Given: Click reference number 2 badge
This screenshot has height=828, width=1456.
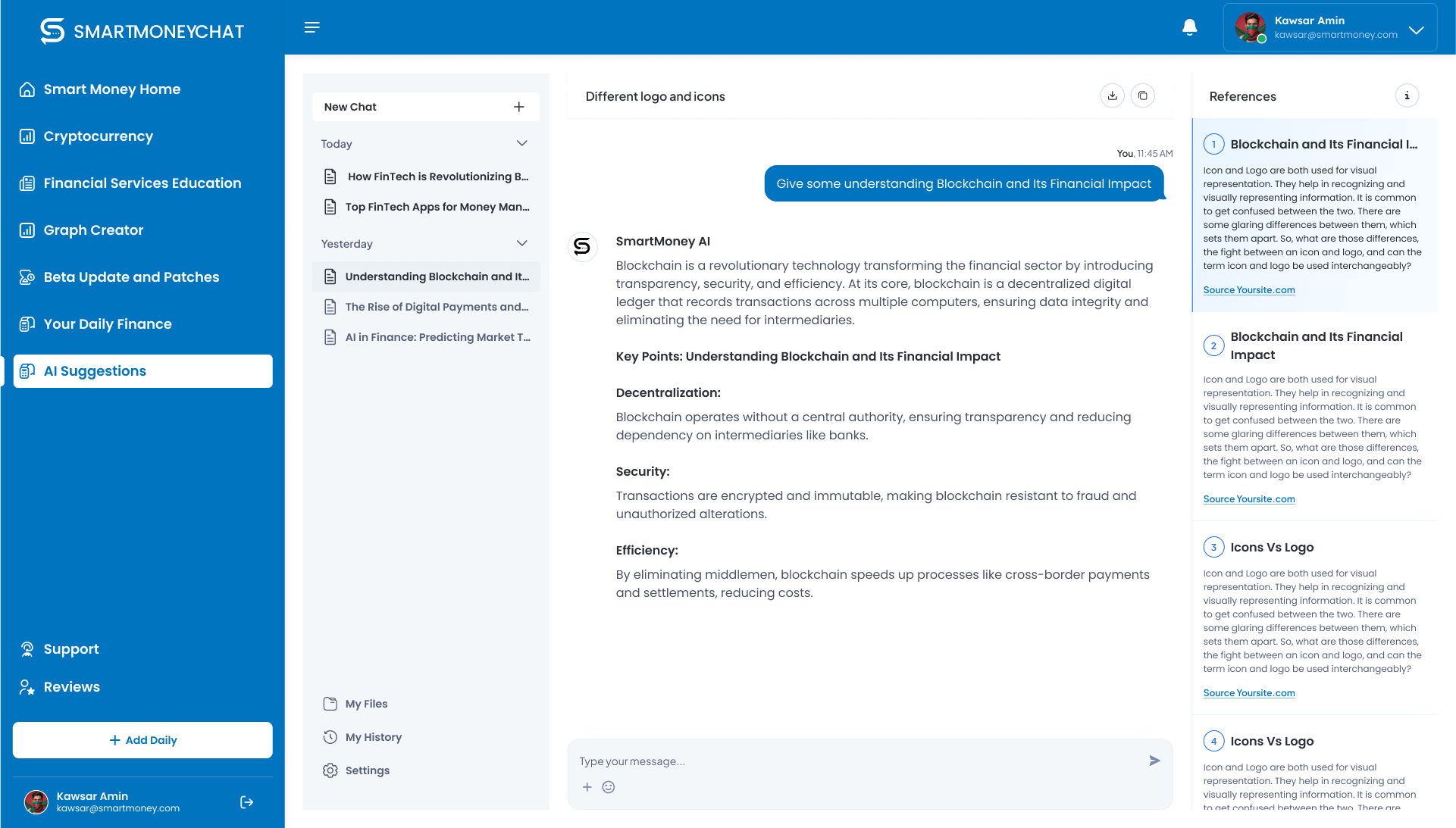Looking at the screenshot, I should click(1213, 345).
